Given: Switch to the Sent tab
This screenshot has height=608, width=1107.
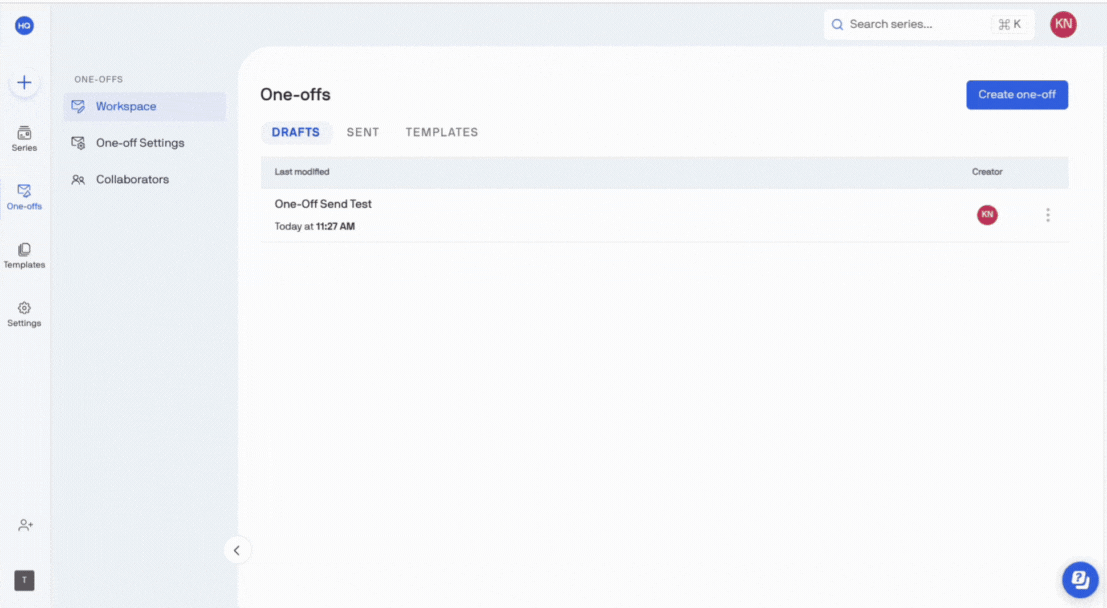Looking at the screenshot, I should click(363, 132).
